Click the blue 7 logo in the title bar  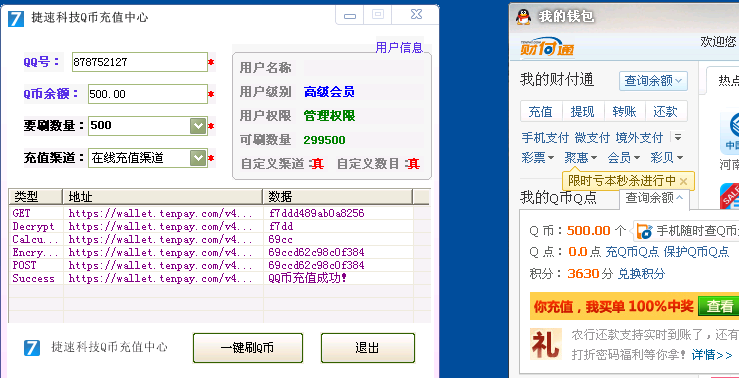[x=16, y=18]
